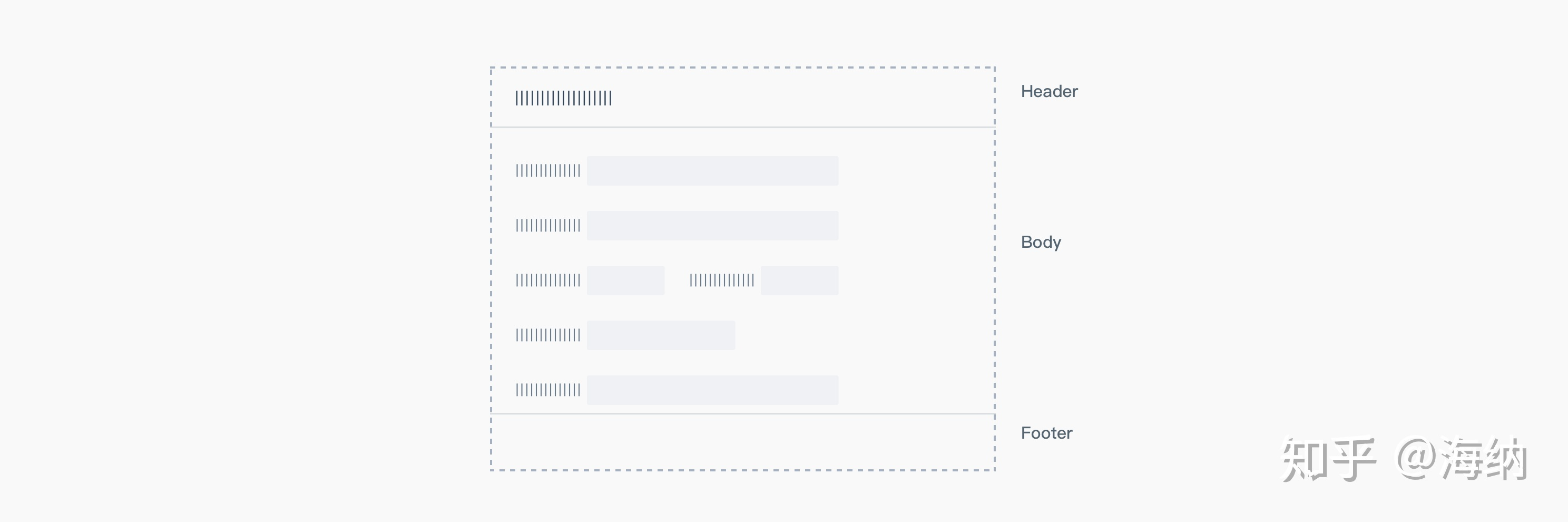1568x522 pixels.
Task: Click the Footer annotation text
Action: tap(1046, 433)
